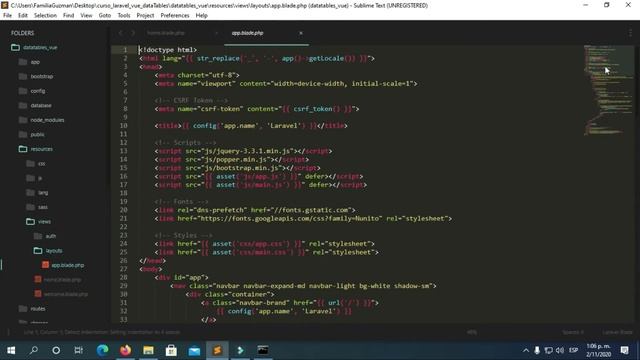The image size is (640, 360).
Task: Click the jquery-3.3.1.min.js script line
Action: [x=243, y=151]
